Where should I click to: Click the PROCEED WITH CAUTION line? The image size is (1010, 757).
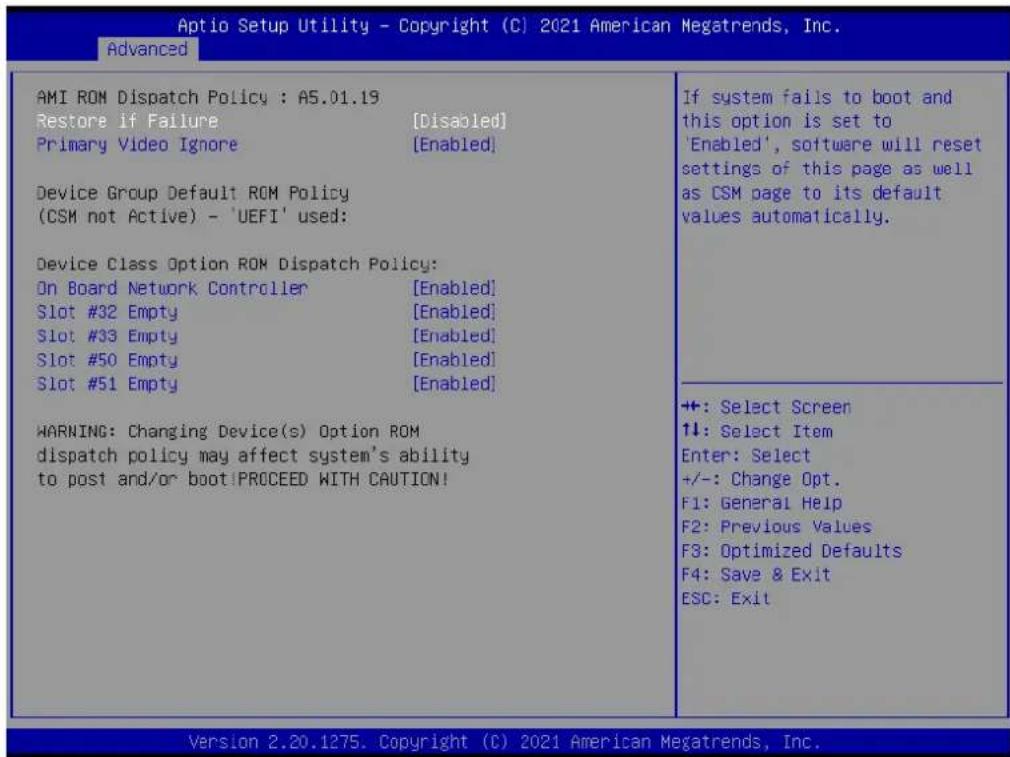point(242,479)
